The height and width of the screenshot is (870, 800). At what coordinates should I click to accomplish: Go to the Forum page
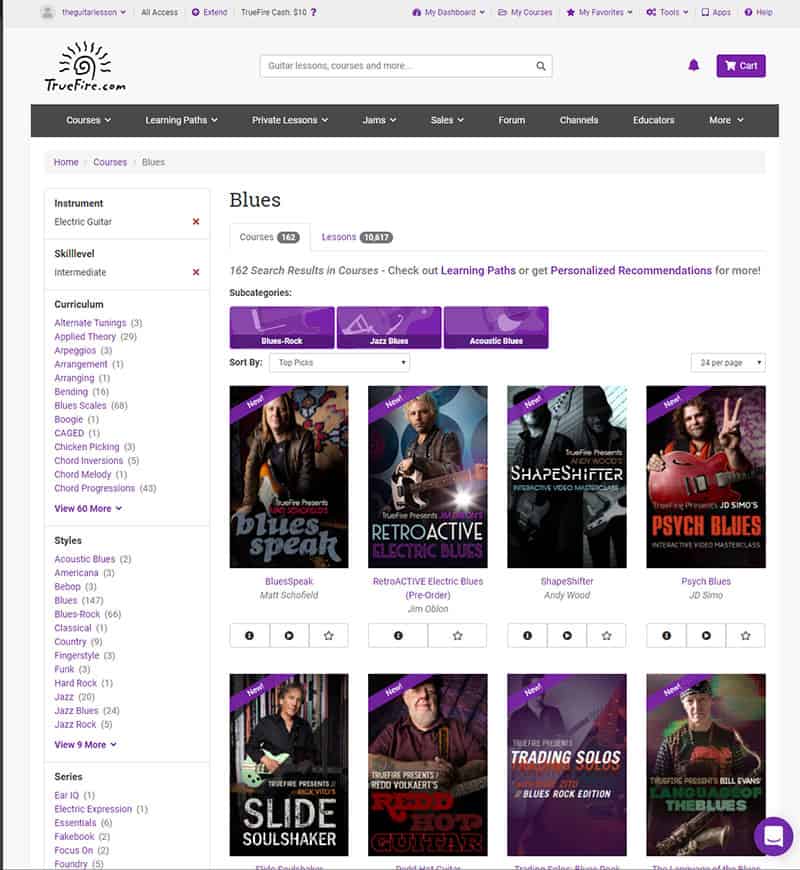click(x=512, y=120)
